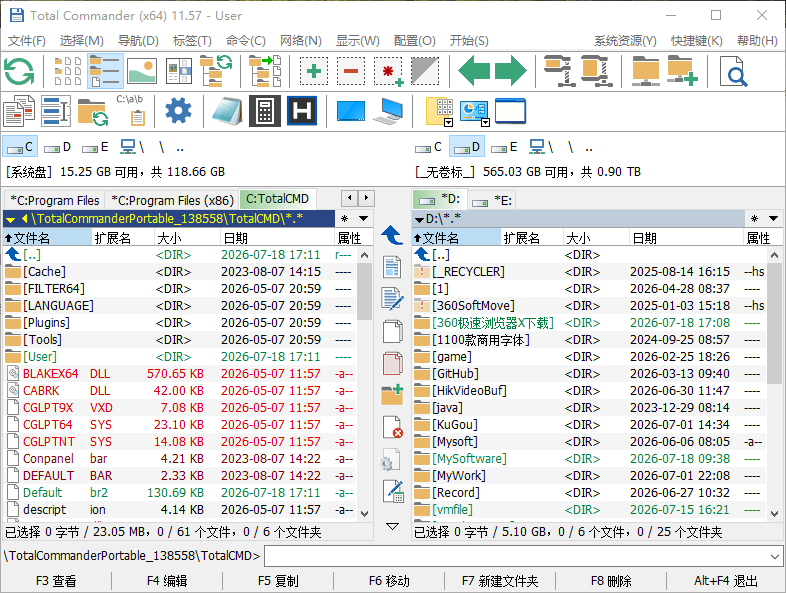Image resolution: width=786 pixels, height=593 pixels.
Task: Open directory tree with refresh icon
Action: coord(216,71)
